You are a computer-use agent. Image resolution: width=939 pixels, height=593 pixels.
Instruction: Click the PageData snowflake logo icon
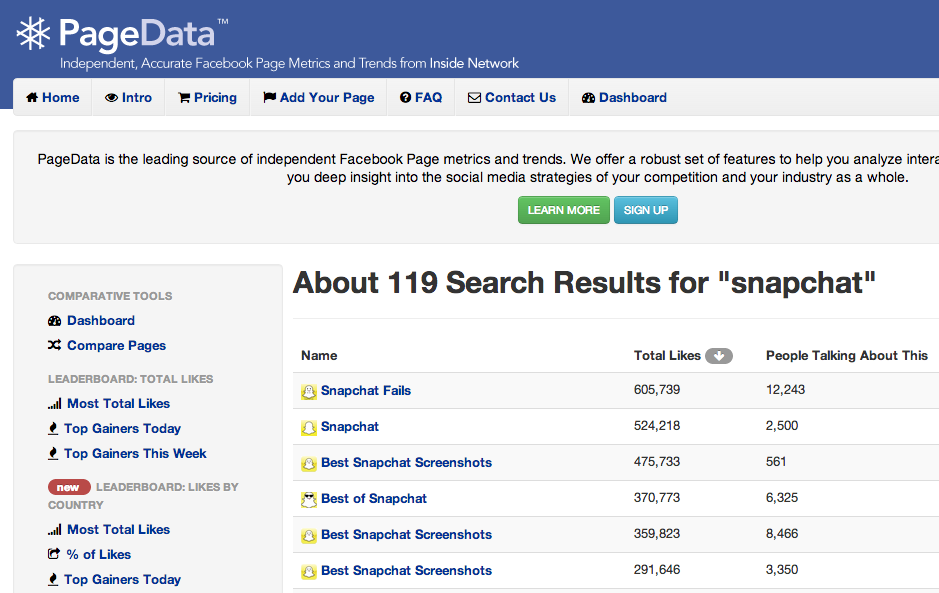click(34, 34)
